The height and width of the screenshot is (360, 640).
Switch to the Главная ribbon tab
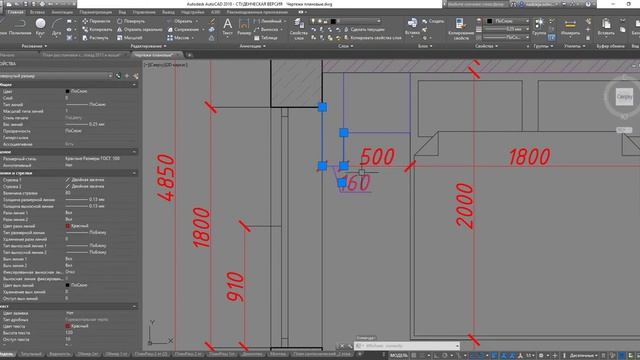pyautogui.click(x=16, y=12)
